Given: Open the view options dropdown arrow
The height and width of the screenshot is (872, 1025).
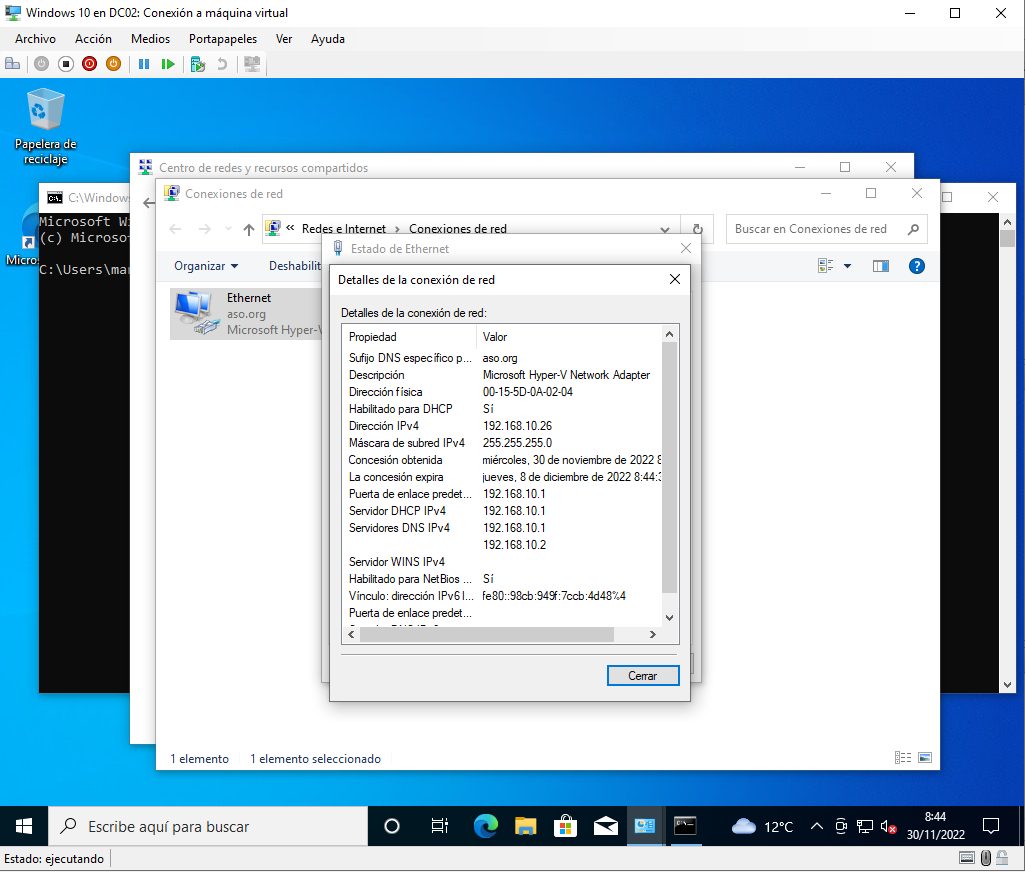Looking at the screenshot, I should [847, 266].
